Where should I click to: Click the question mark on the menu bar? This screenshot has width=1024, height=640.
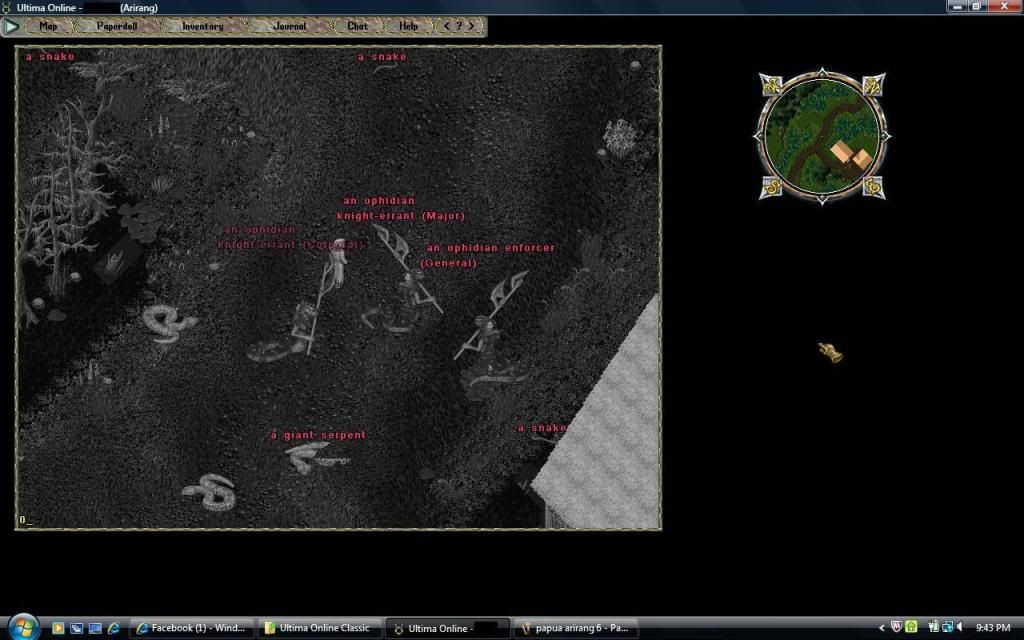click(459, 26)
